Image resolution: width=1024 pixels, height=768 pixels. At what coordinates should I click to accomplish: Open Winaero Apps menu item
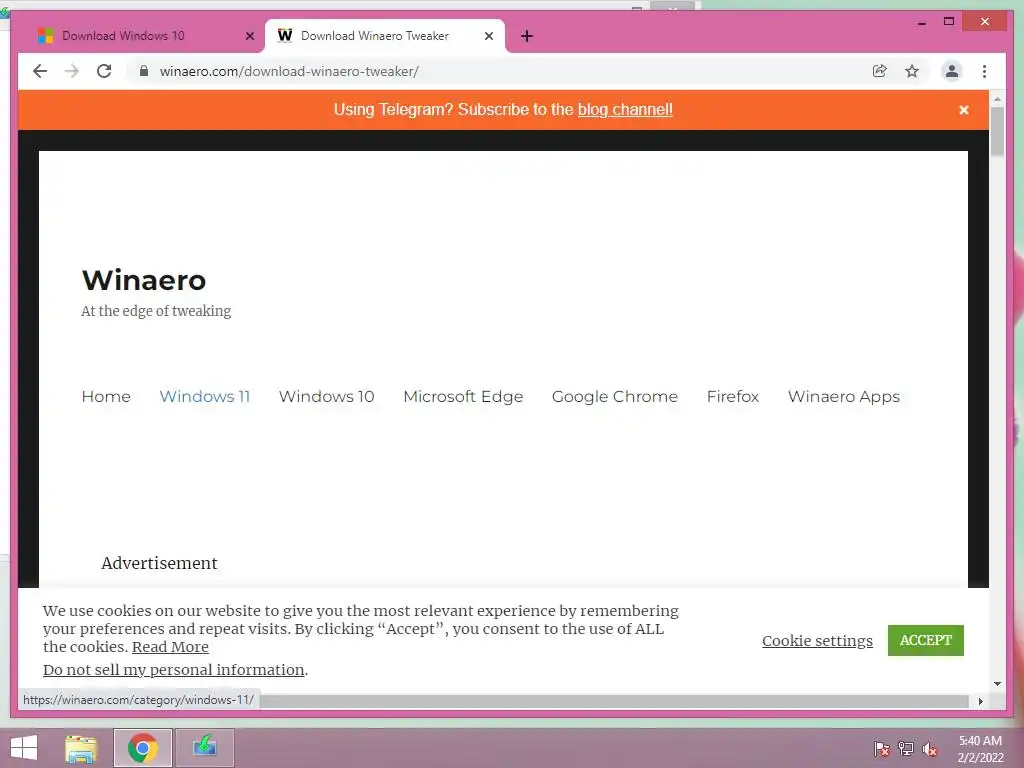(844, 396)
